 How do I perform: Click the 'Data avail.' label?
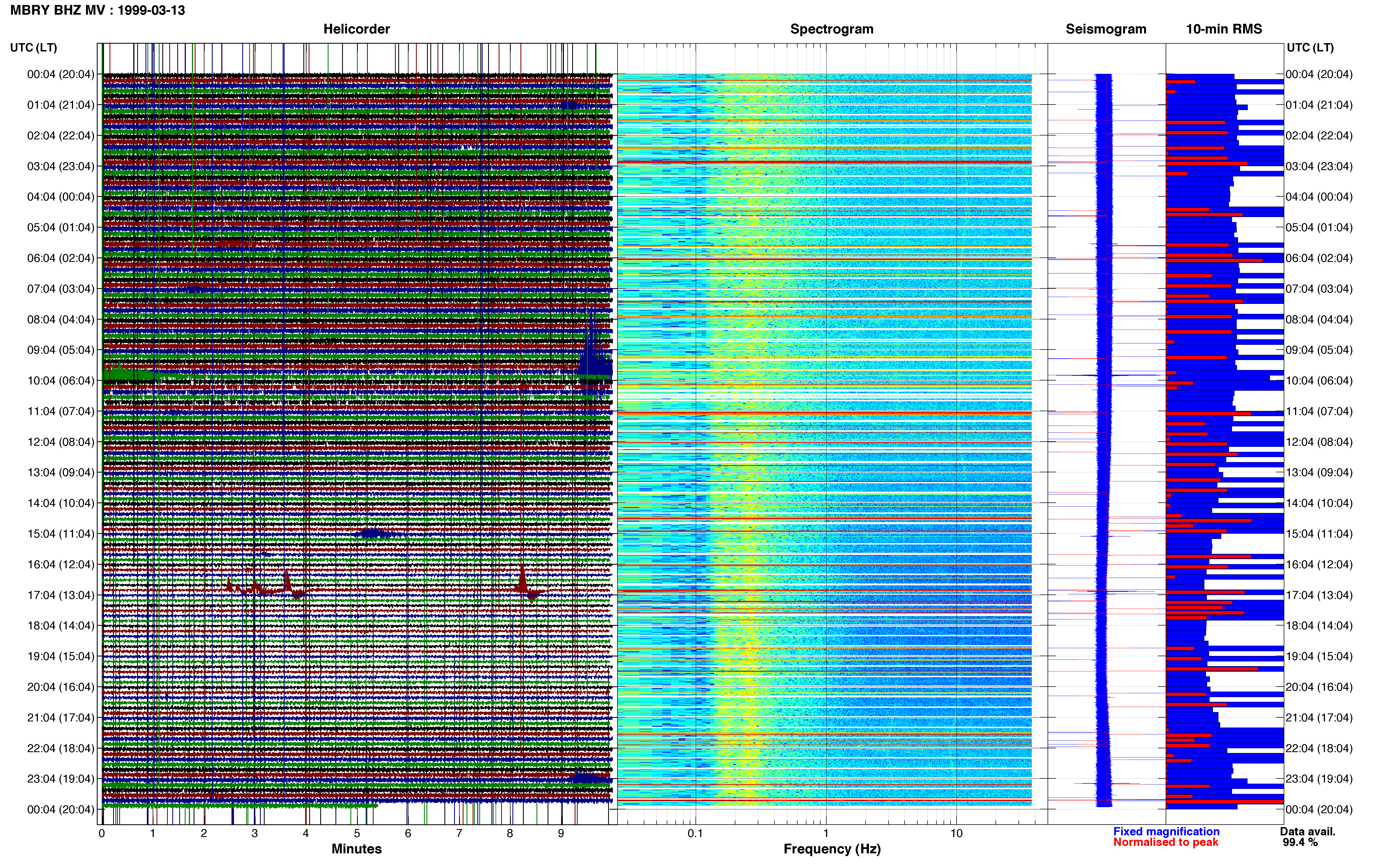click(1308, 832)
